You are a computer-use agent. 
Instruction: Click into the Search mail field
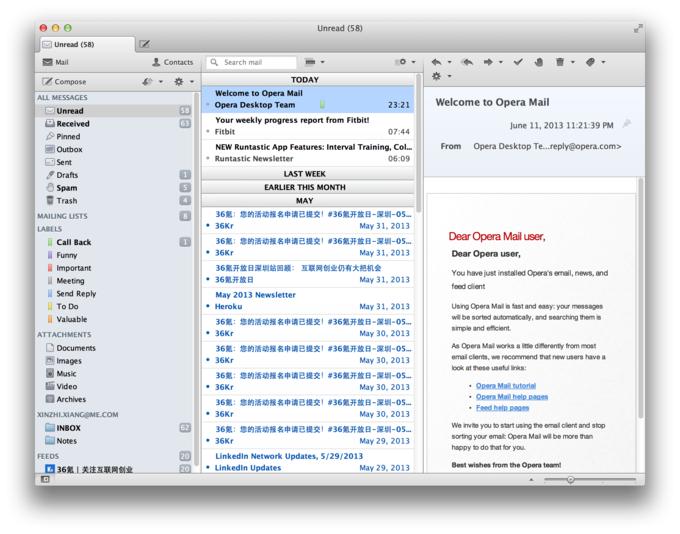coord(252,62)
